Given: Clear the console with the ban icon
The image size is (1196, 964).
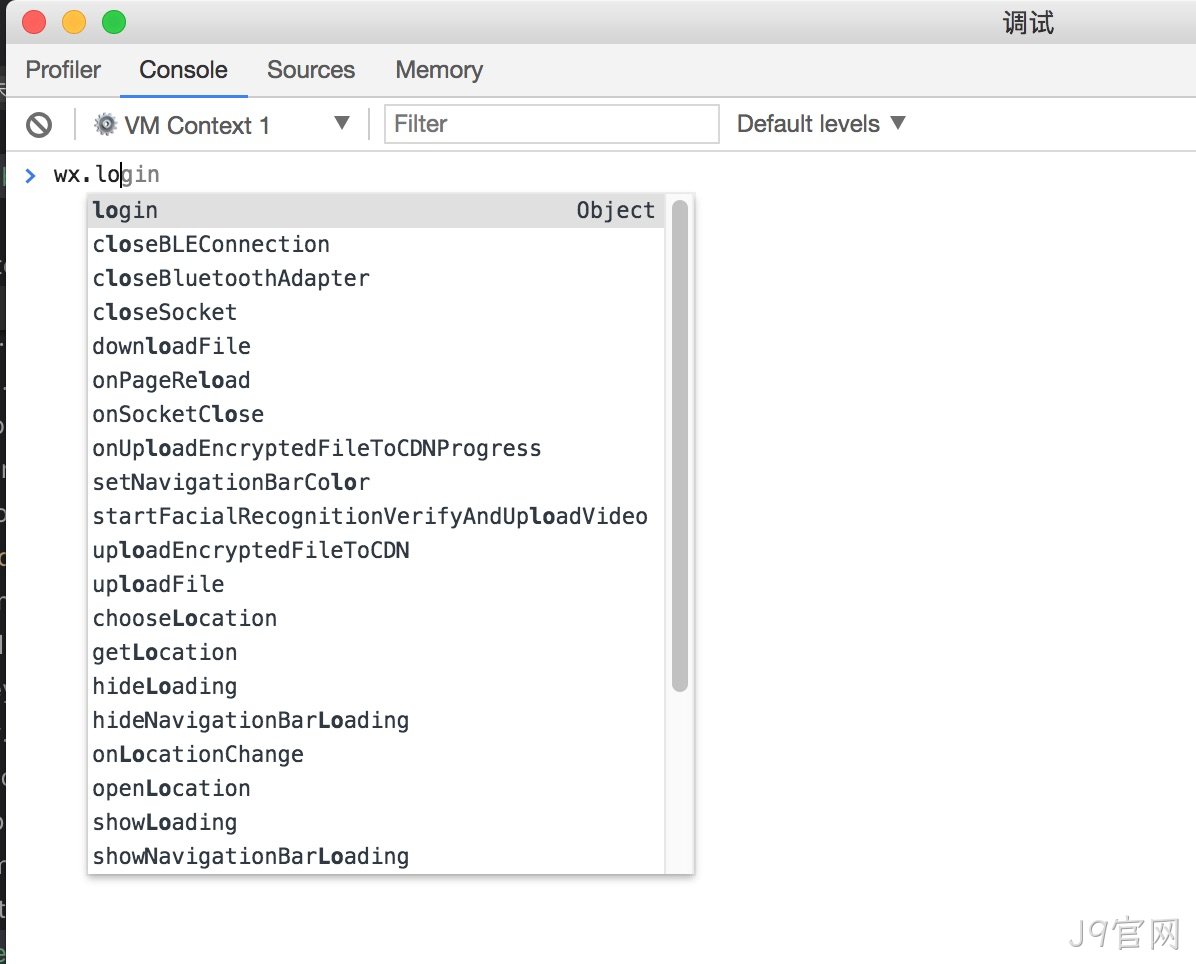Looking at the screenshot, I should [x=39, y=124].
